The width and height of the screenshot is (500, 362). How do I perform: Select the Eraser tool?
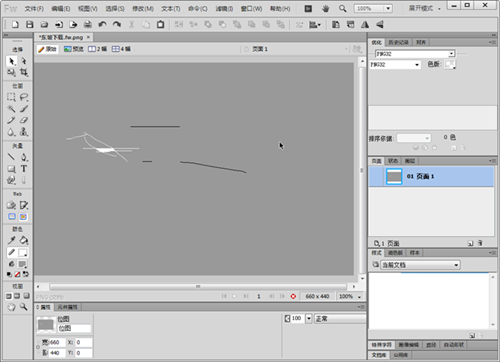24,120
